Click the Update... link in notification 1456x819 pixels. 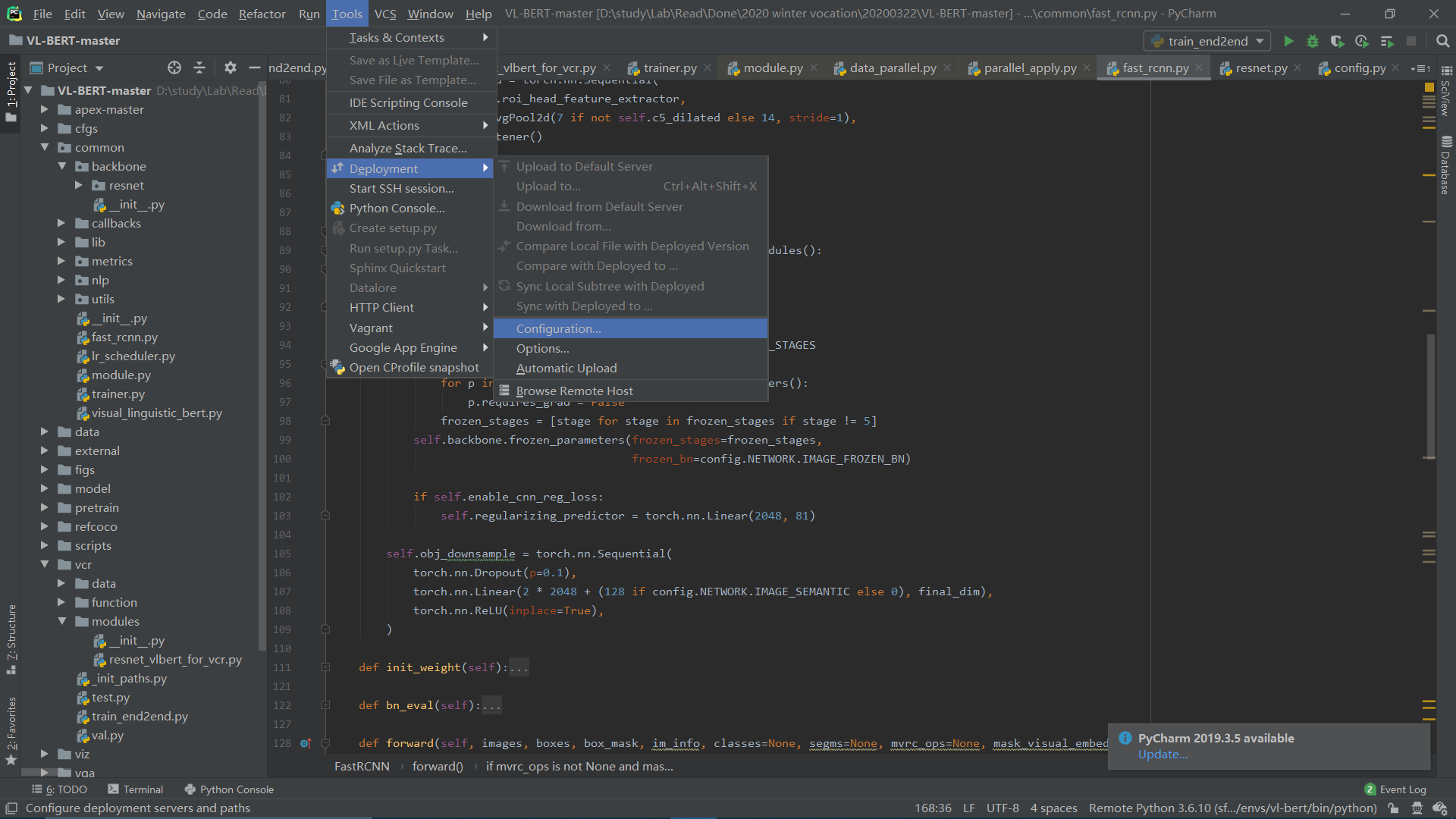pyautogui.click(x=1163, y=754)
